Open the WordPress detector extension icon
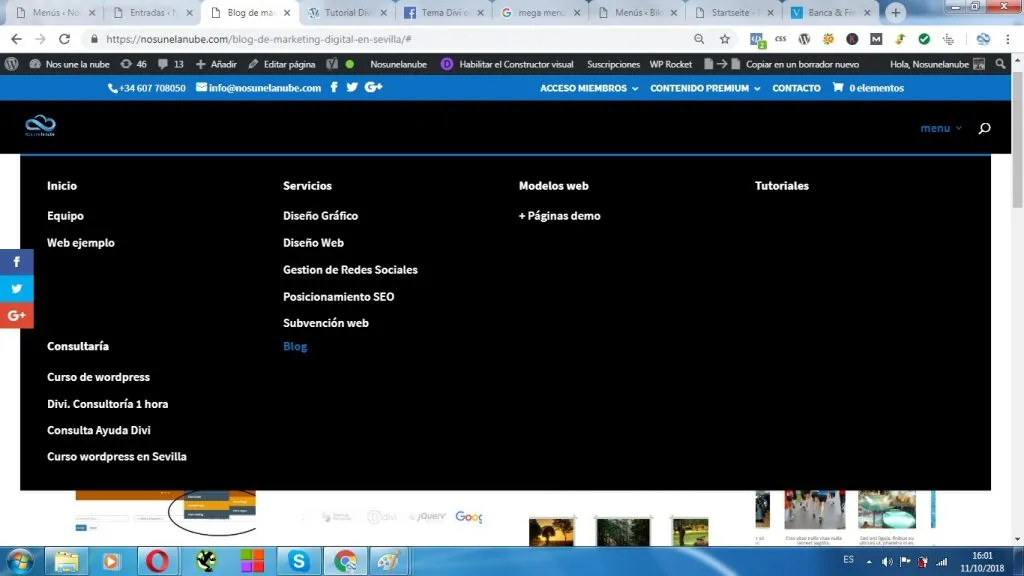This screenshot has width=1024, height=576. point(803,40)
